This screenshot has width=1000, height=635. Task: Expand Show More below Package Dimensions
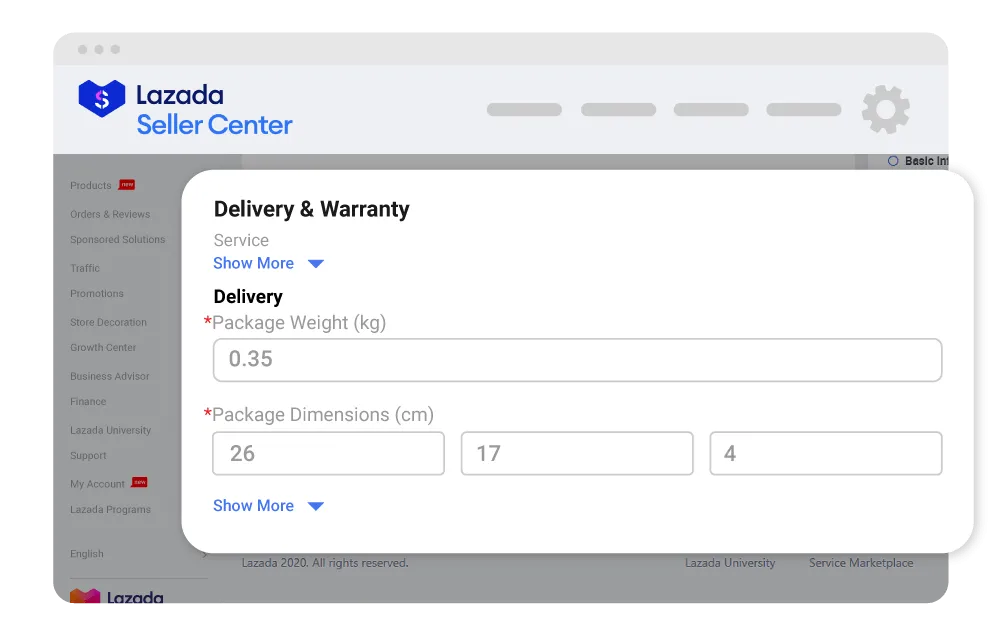tap(253, 506)
